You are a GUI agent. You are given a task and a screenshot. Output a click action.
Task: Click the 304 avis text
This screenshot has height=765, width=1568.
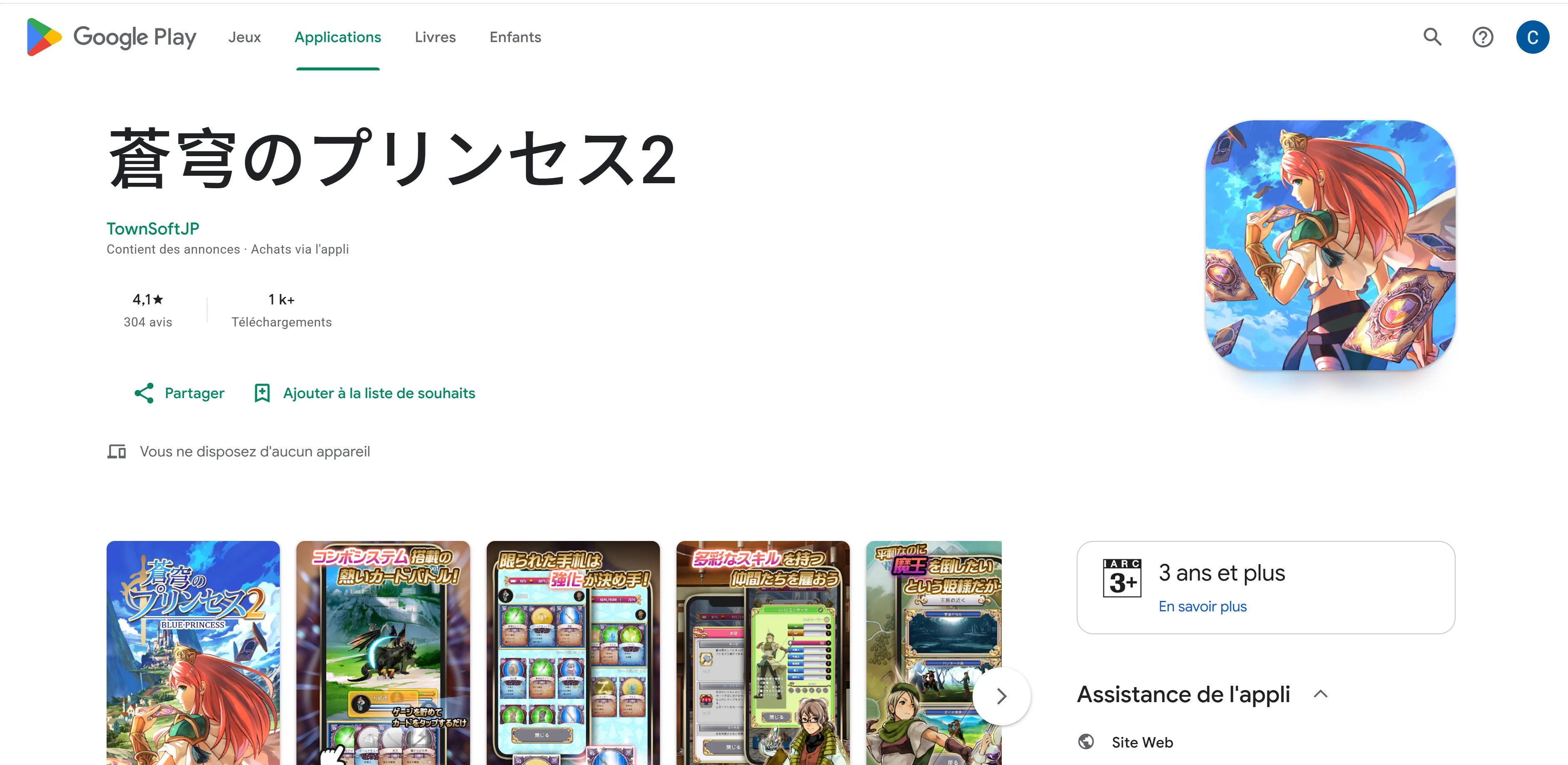[148, 322]
